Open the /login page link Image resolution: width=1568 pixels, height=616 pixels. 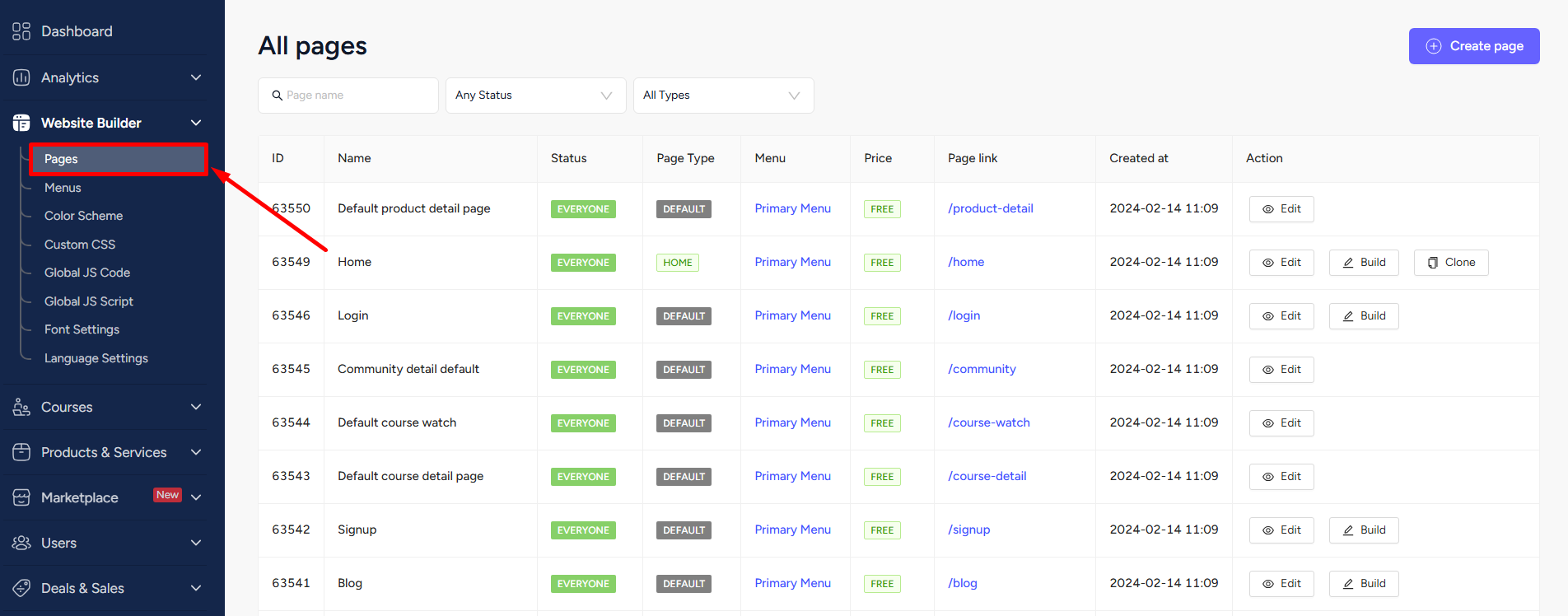964,315
